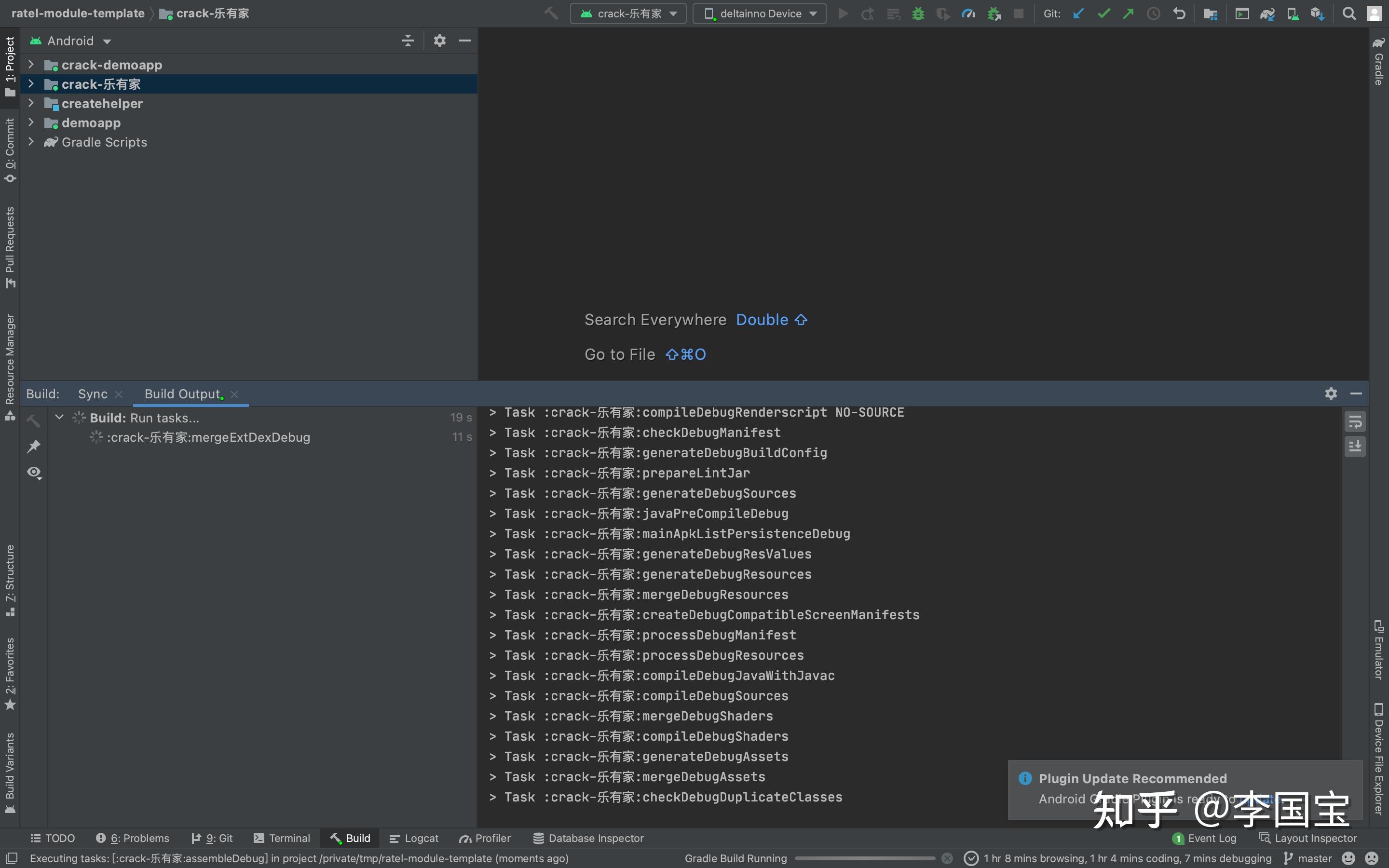Toggle the Build Output tab
Screen dimensions: 1389x868
tap(183, 393)
